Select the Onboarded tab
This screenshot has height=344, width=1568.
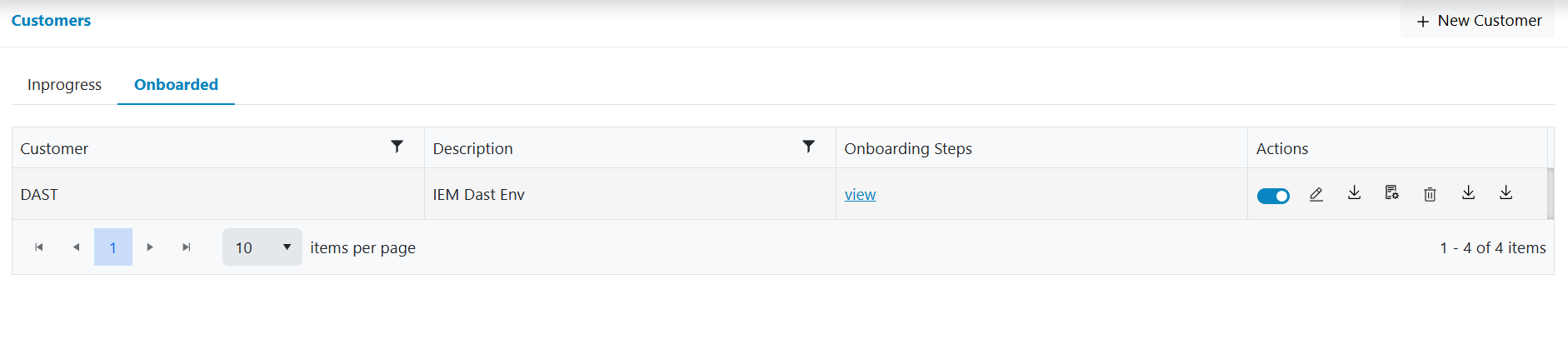pyautogui.click(x=176, y=85)
